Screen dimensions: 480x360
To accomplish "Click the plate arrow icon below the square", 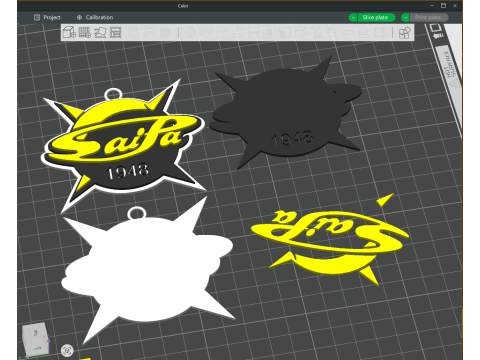I will 438,36.
